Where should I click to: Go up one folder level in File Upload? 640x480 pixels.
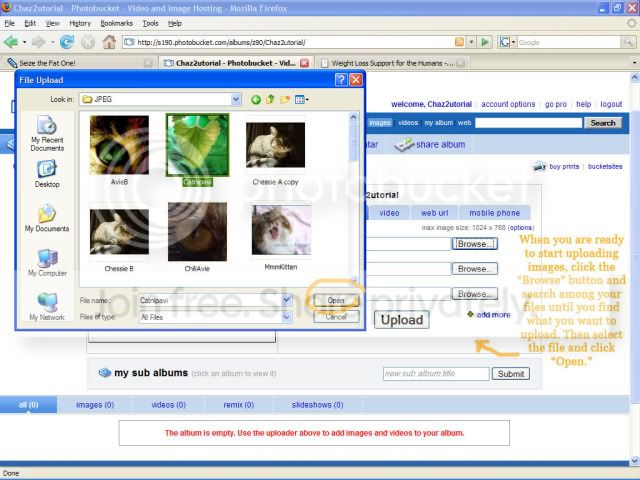pyautogui.click(x=270, y=100)
